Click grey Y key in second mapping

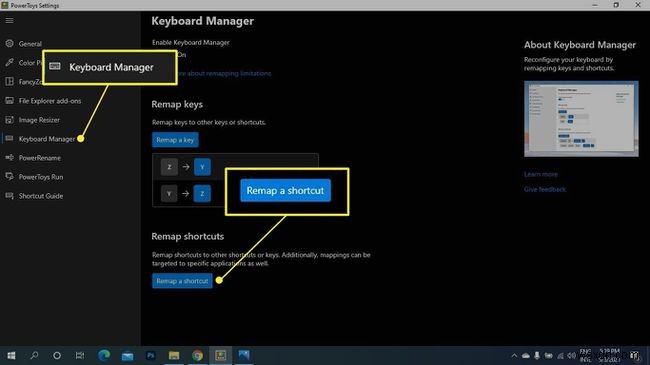click(x=169, y=193)
